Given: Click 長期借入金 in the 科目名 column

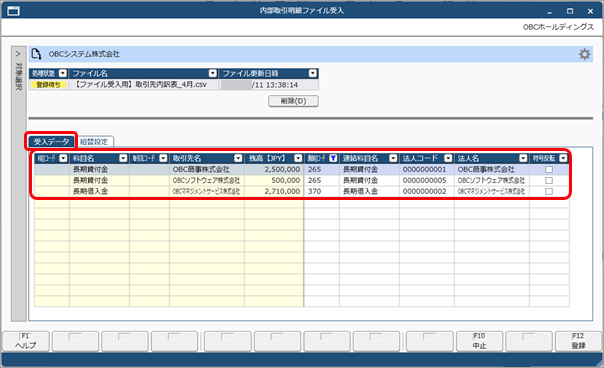Looking at the screenshot, I should [99, 192].
